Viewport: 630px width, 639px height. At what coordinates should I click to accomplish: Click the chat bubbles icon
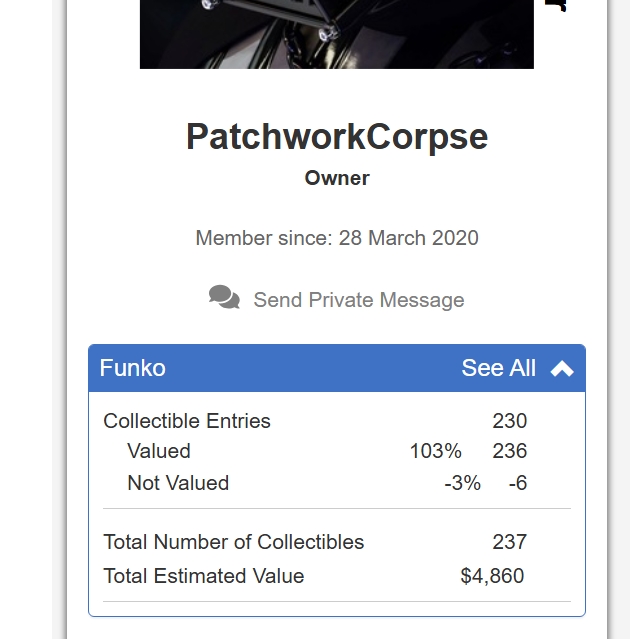pyautogui.click(x=224, y=297)
